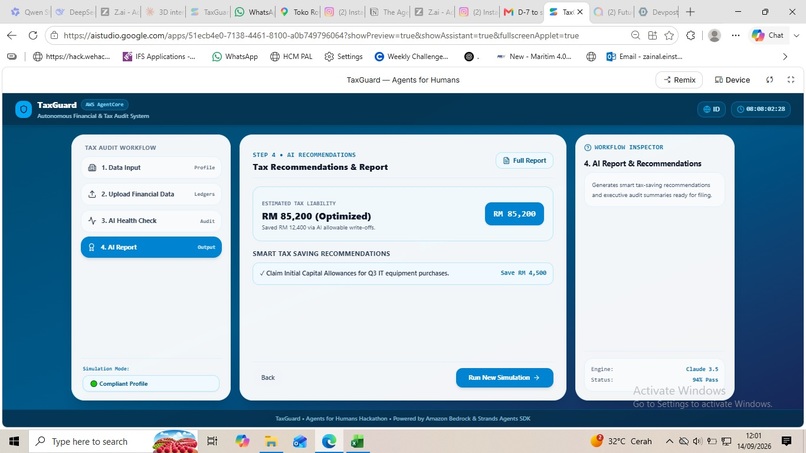
Task: Open the Device preview option
Action: coord(732,80)
